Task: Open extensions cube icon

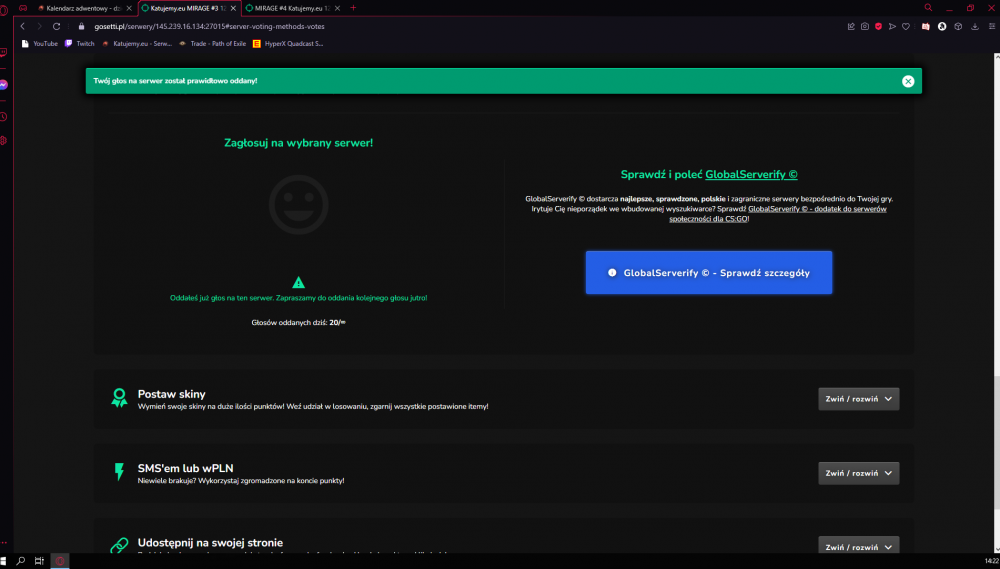Action: tap(958, 26)
